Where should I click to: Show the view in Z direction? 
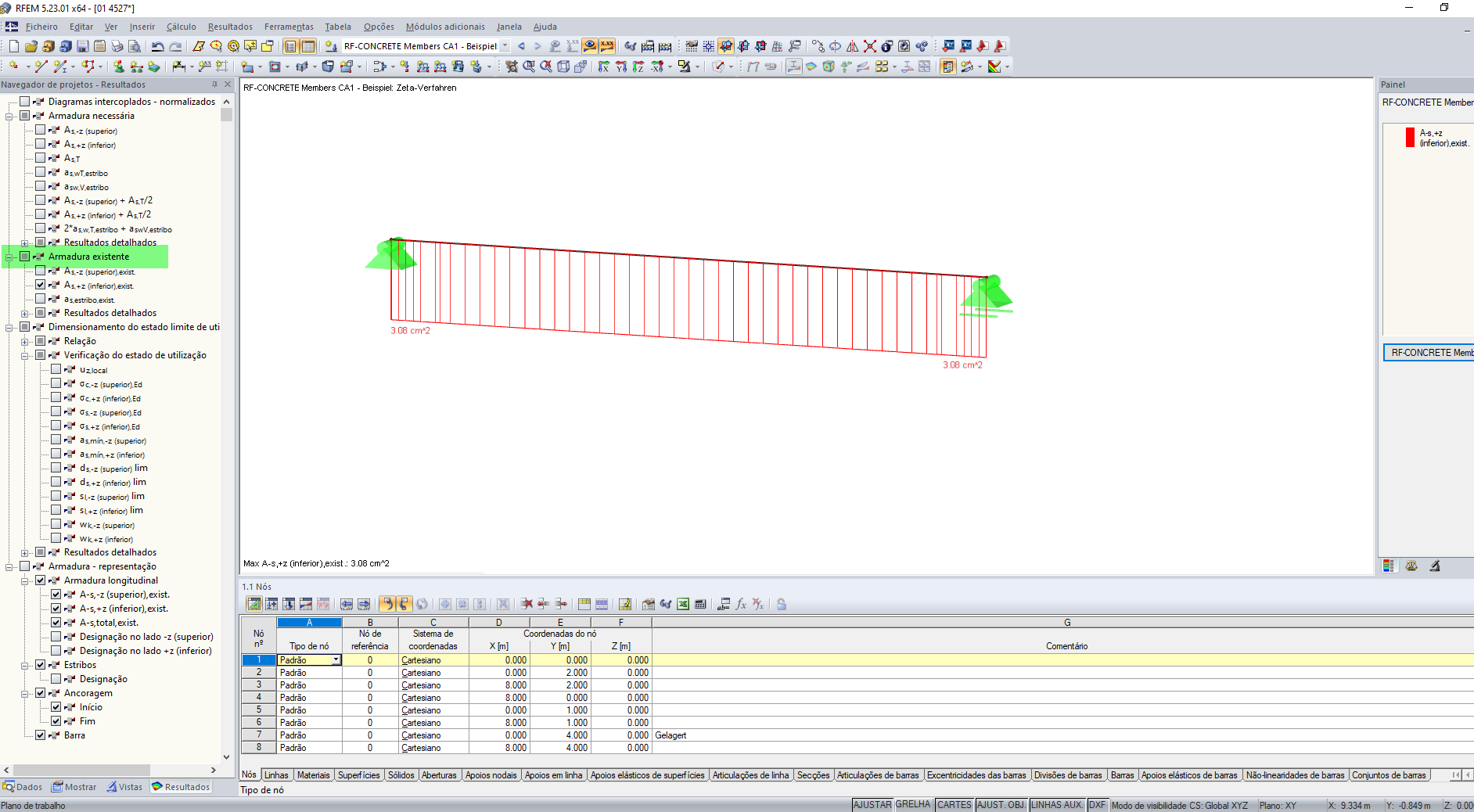click(x=638, y=66)
